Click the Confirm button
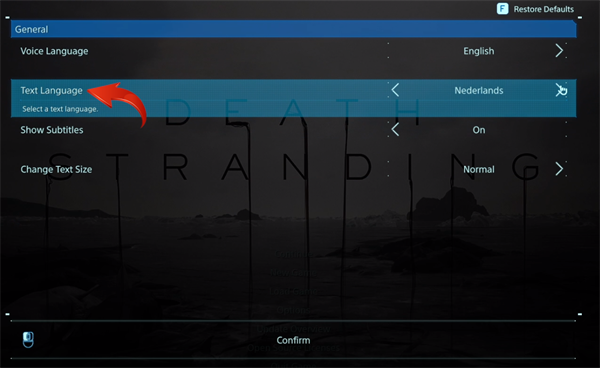The width and height of the screenshot is (600, 368). (x=293, y=340)
